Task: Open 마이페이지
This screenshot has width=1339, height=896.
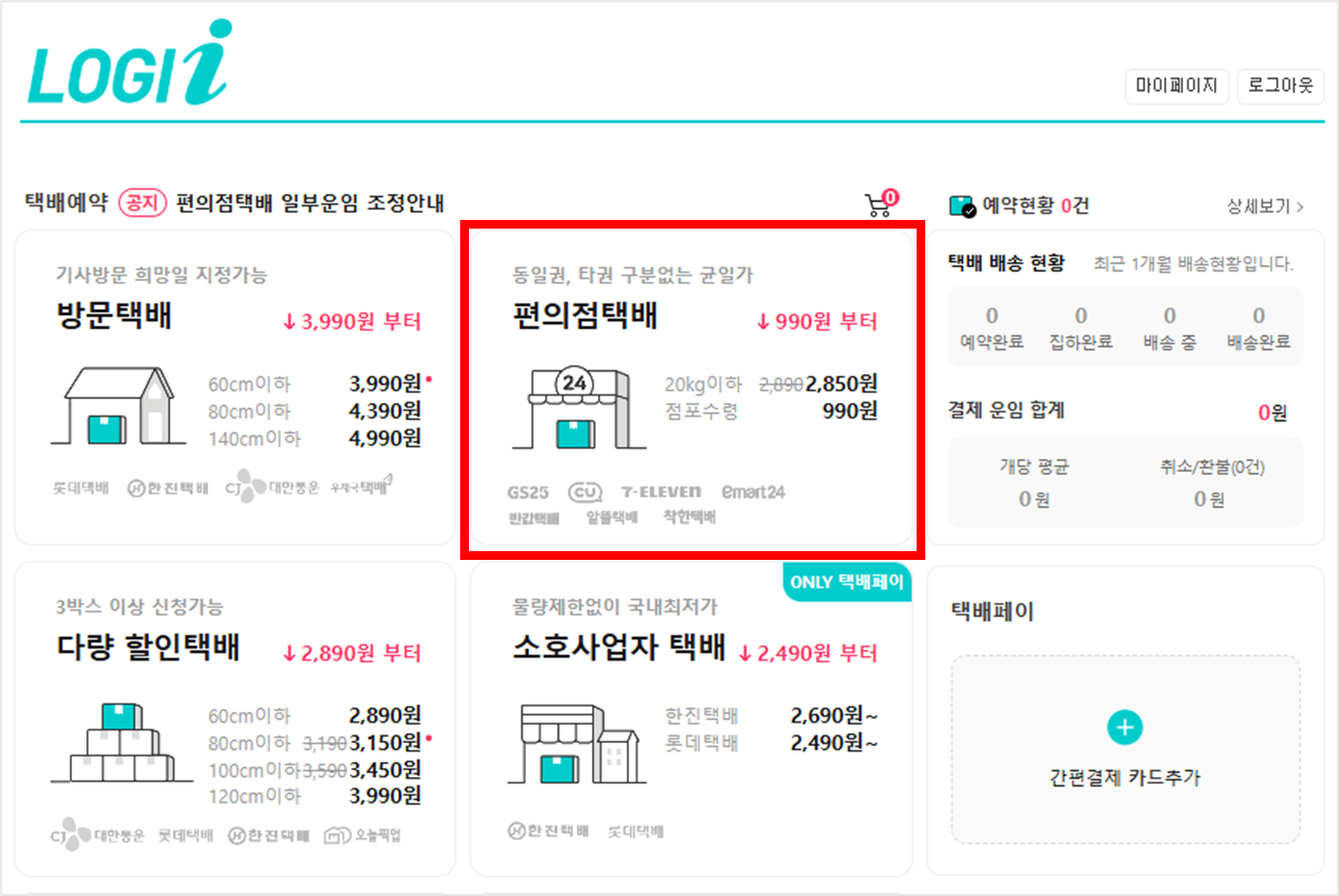Action: pos(1176,86)
